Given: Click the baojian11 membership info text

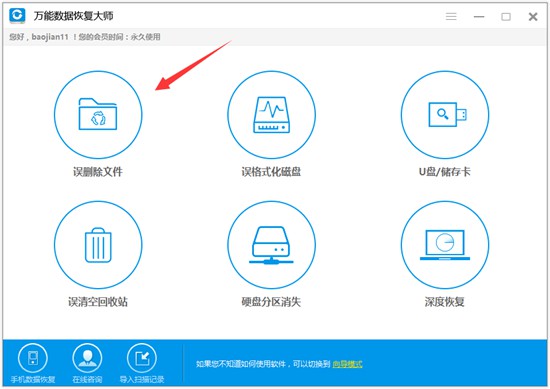Looking at the screenshot, I should point(85,37).
